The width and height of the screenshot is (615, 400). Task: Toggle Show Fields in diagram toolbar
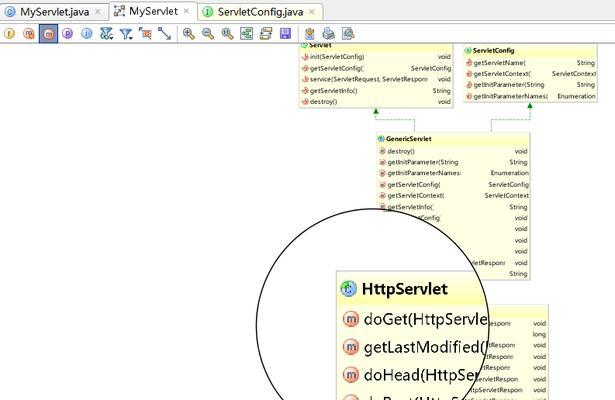[9, 34]
